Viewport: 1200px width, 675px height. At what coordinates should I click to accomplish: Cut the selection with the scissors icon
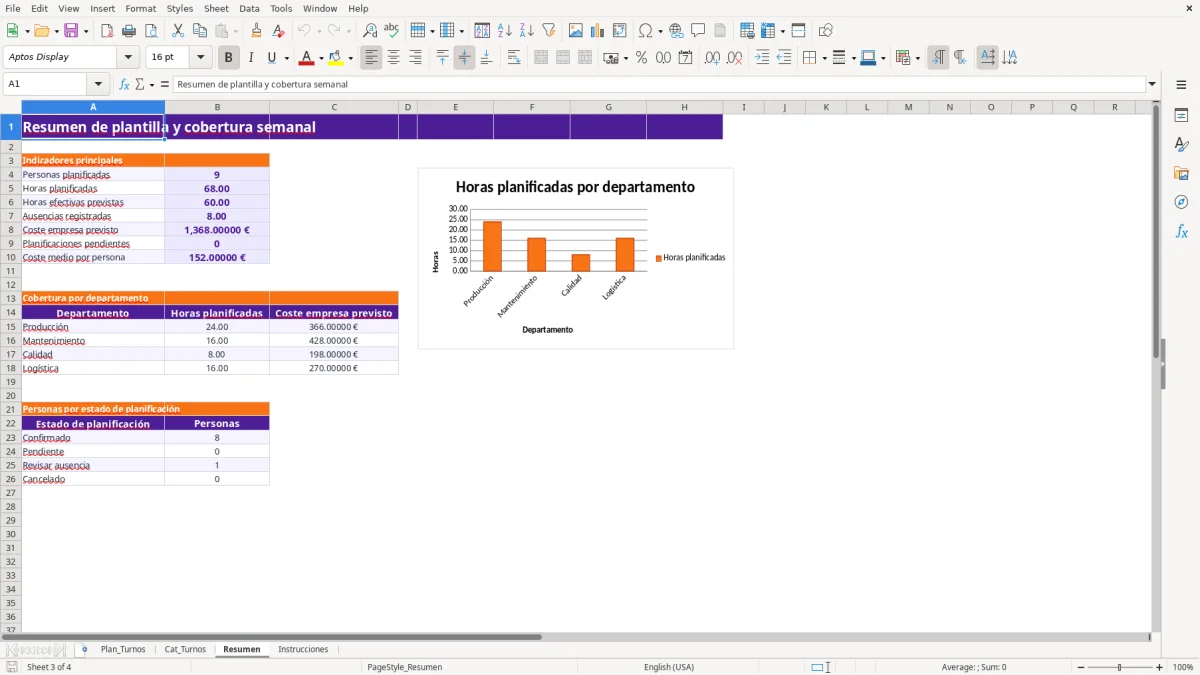[178, 31]
